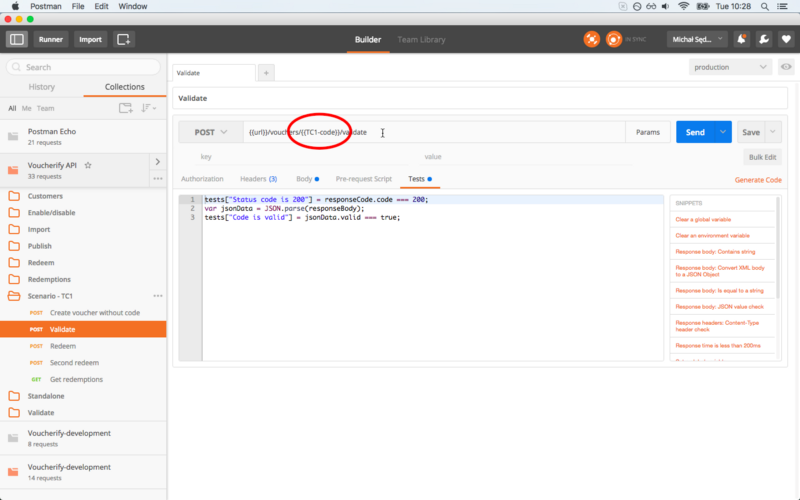Screen dimensions: 800x500
Task: Open user account dropdown Michal
Action: coord(696,39)
